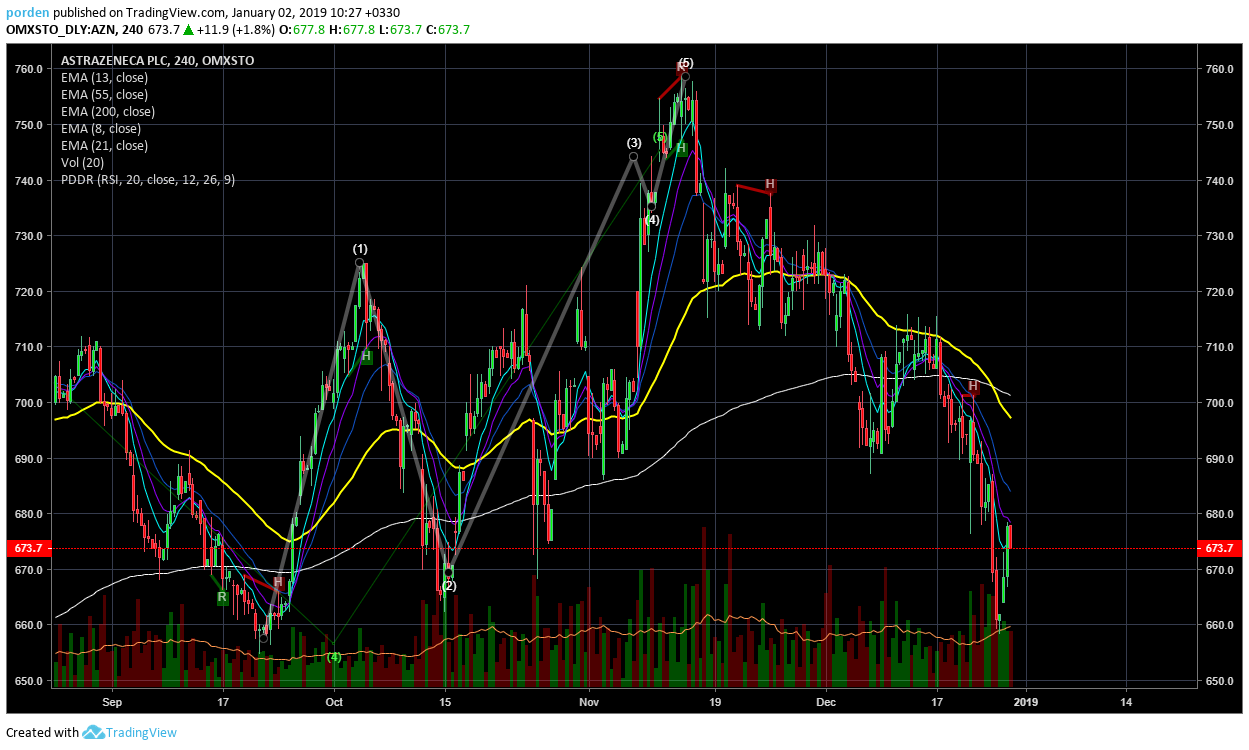This screenshot has height=750, width=1249.
Task: Click the C:673.7 close value
Action: point(448,29)
